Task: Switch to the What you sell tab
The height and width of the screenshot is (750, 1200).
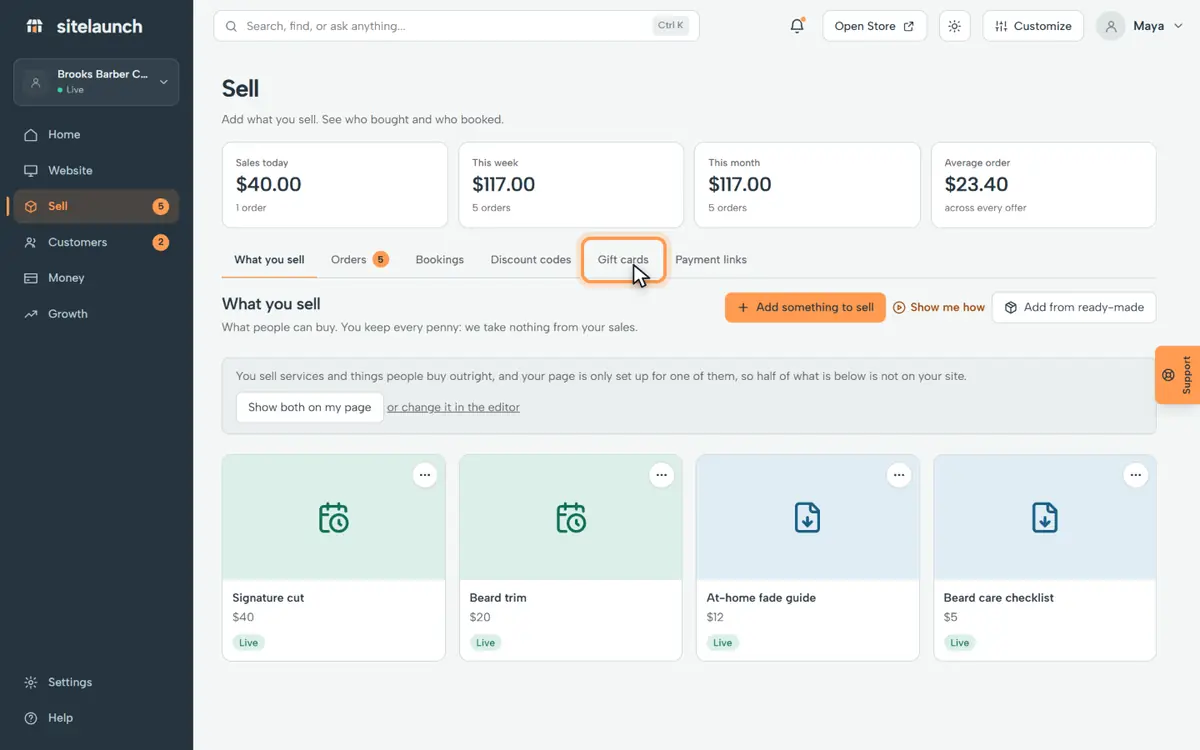Action: pos(269,260)
